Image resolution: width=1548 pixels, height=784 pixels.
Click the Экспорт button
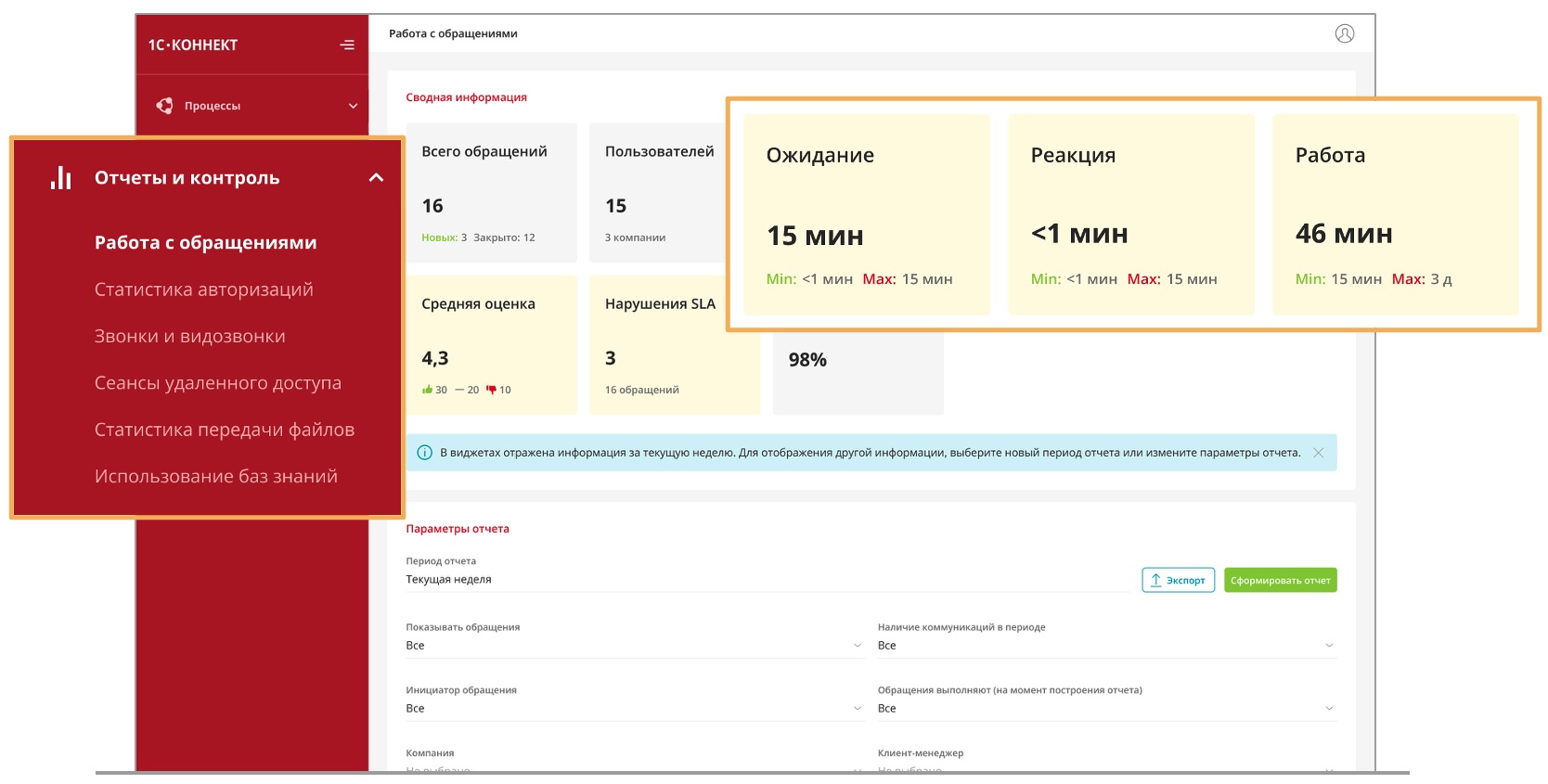tap(1178, 580)
